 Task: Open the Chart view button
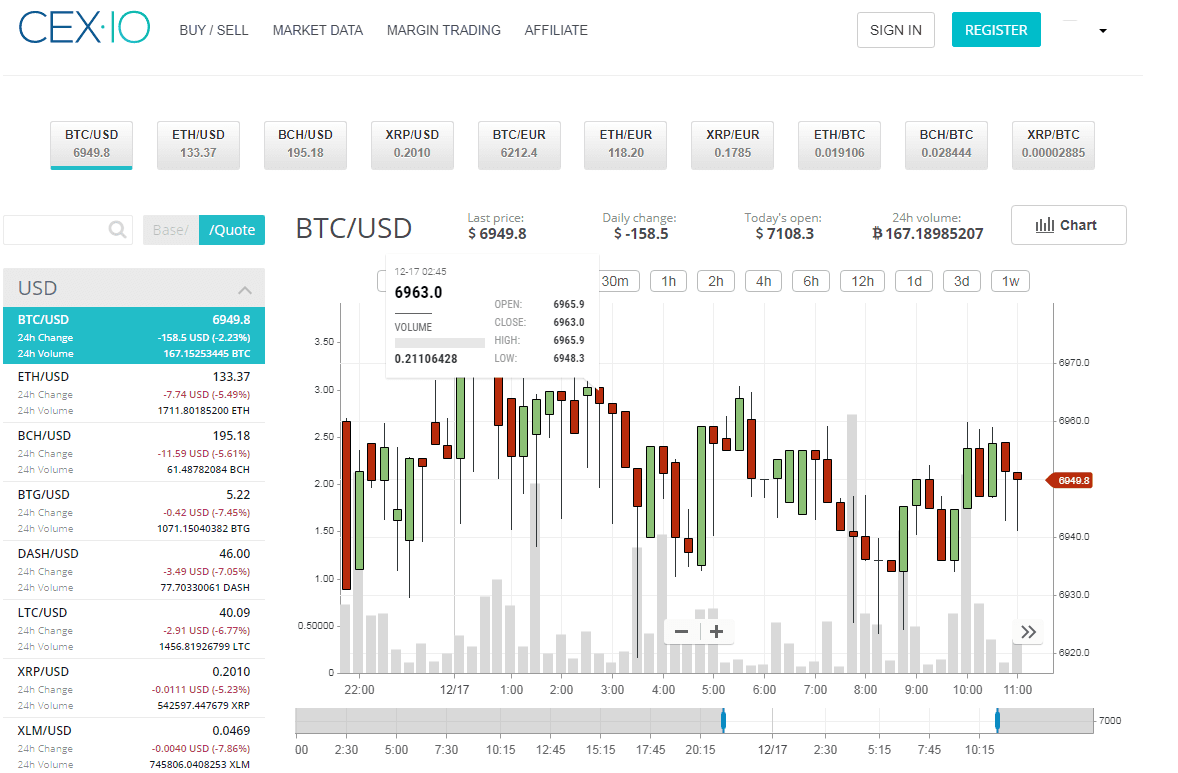pos(1068,225)
